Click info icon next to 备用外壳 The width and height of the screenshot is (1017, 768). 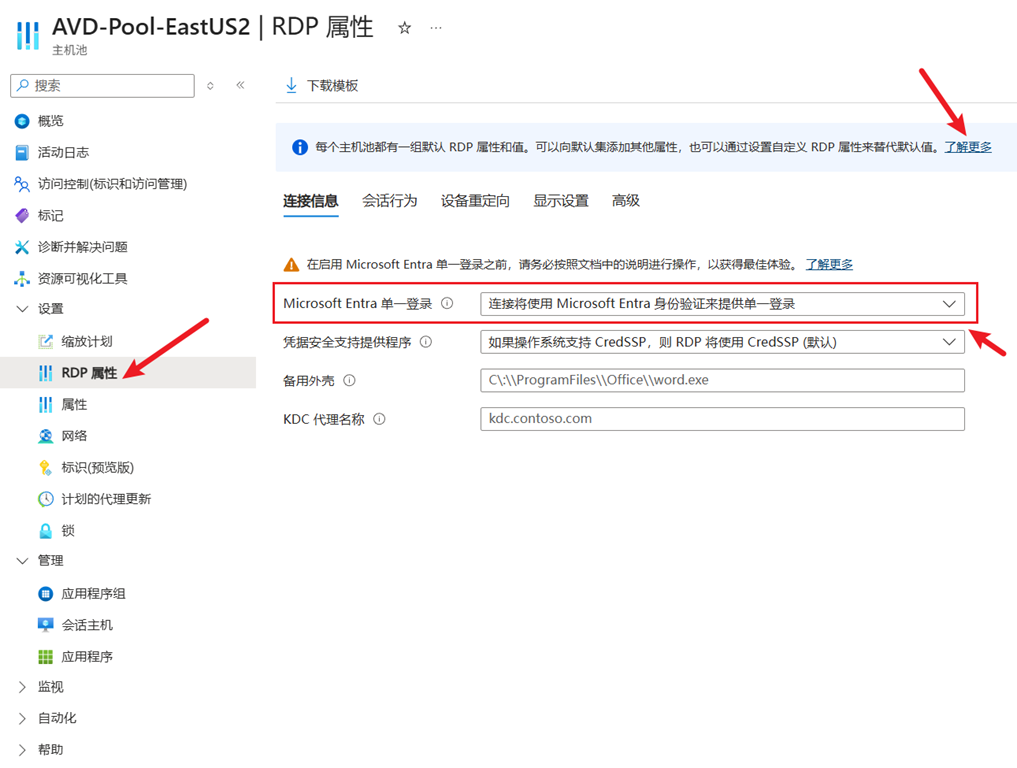coord(349,380)
